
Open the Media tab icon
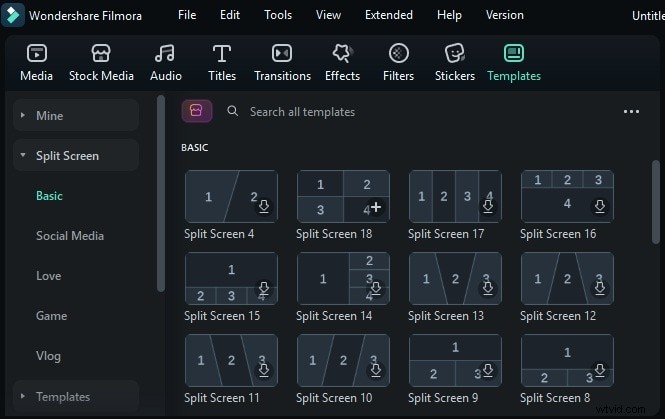point(37,54)
